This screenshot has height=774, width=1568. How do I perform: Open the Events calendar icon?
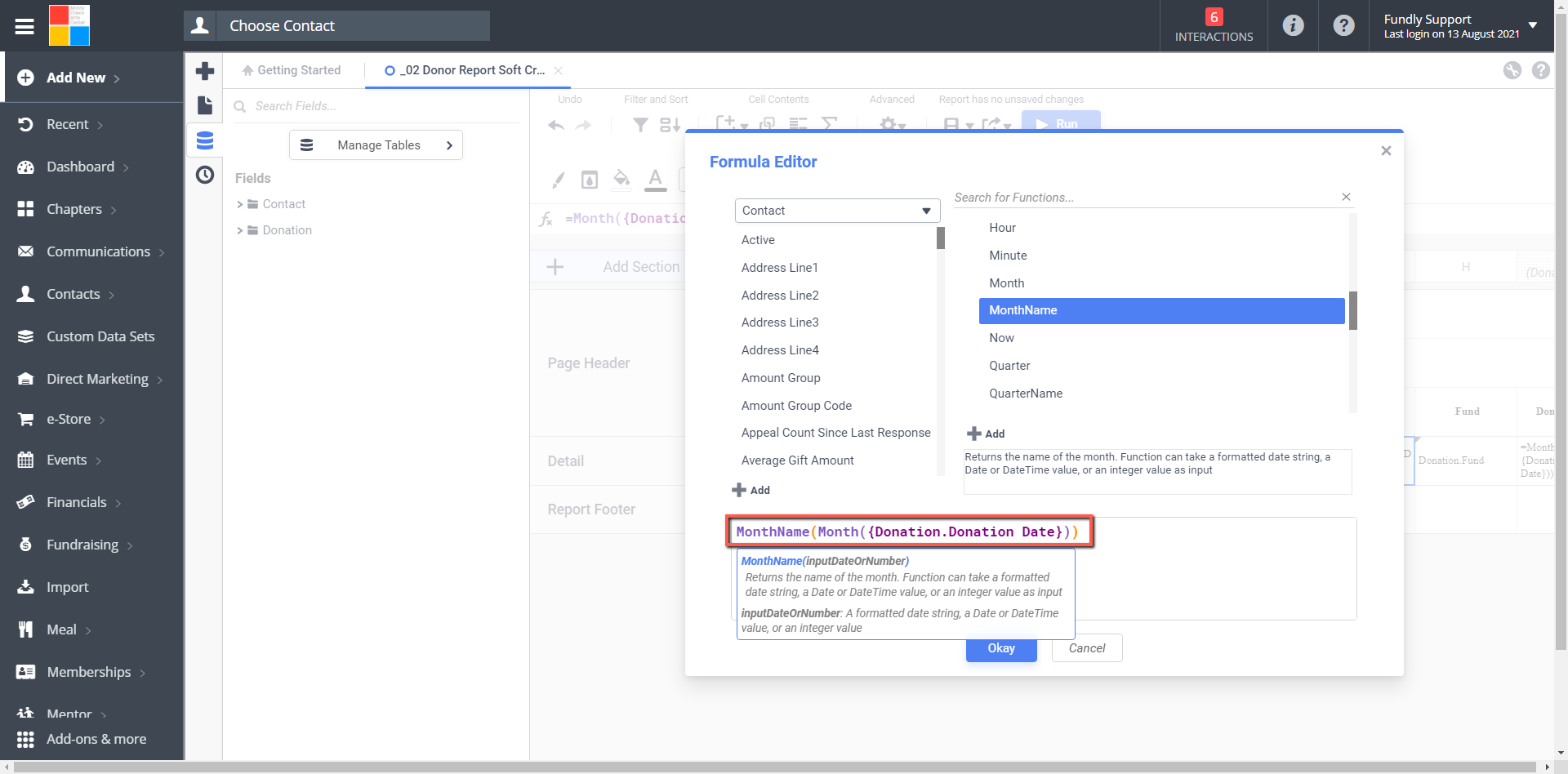(x=25, y=460)
